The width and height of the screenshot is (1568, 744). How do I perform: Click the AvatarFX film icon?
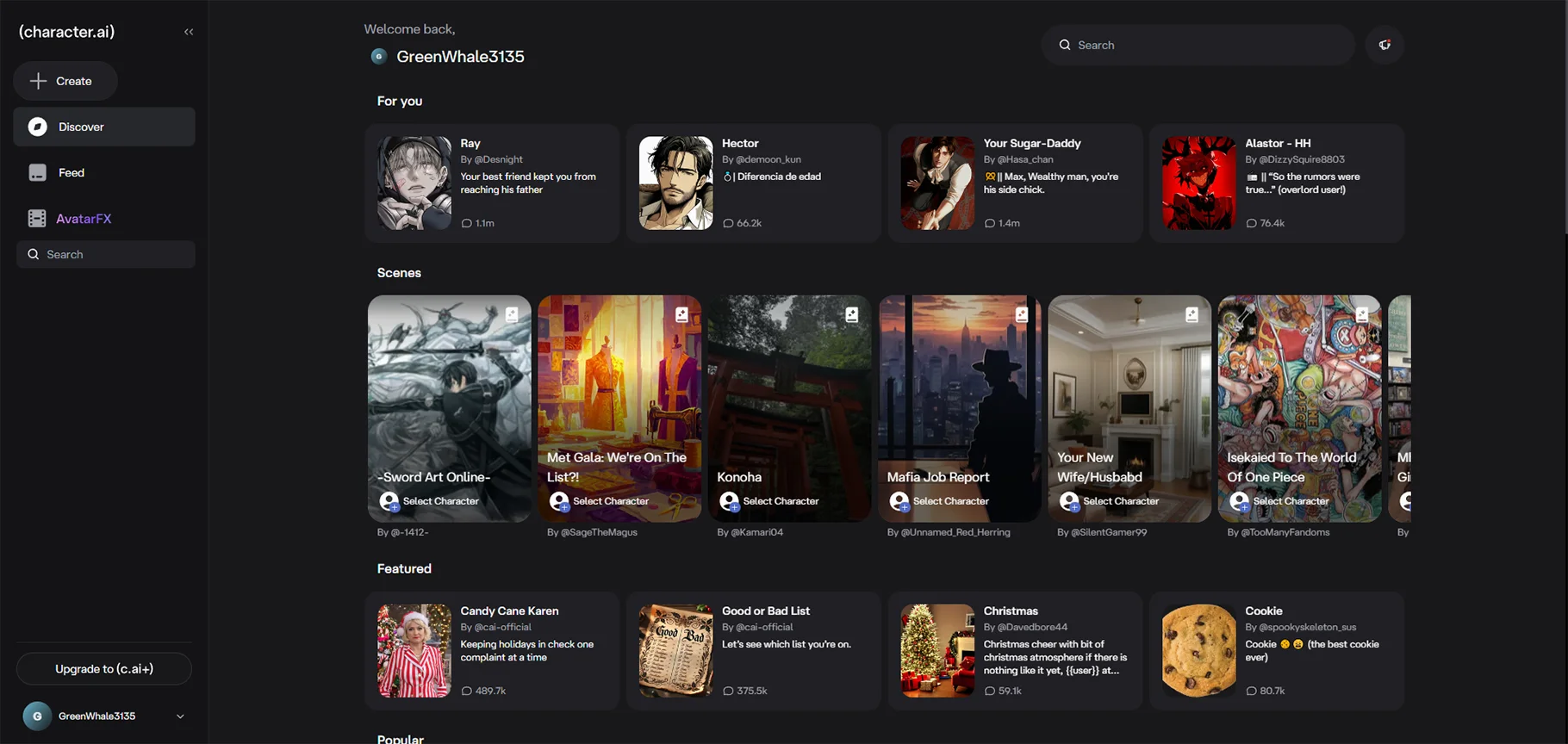click(x=37, y=219)
